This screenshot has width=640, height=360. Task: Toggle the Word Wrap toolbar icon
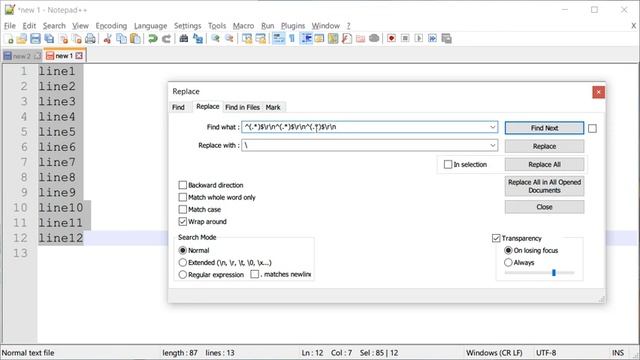pyautogui.click(x=279, y=39)
